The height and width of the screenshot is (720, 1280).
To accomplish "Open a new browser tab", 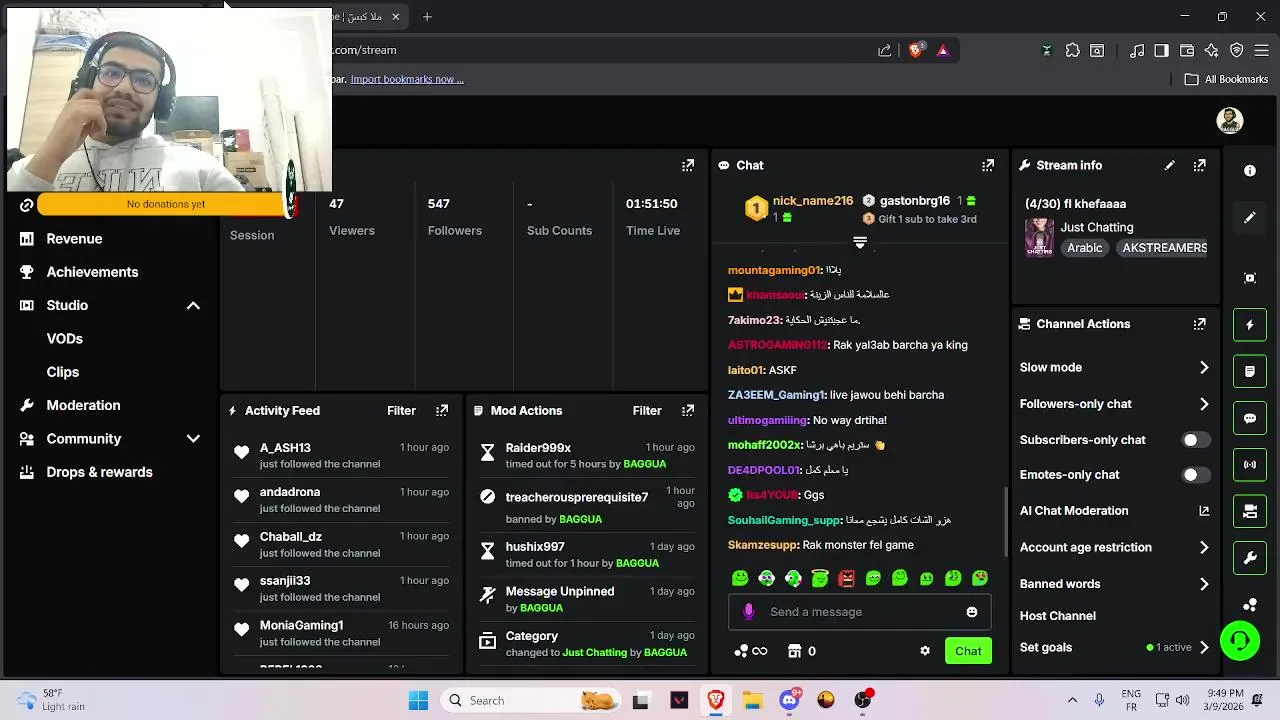I will coord(427,17).
